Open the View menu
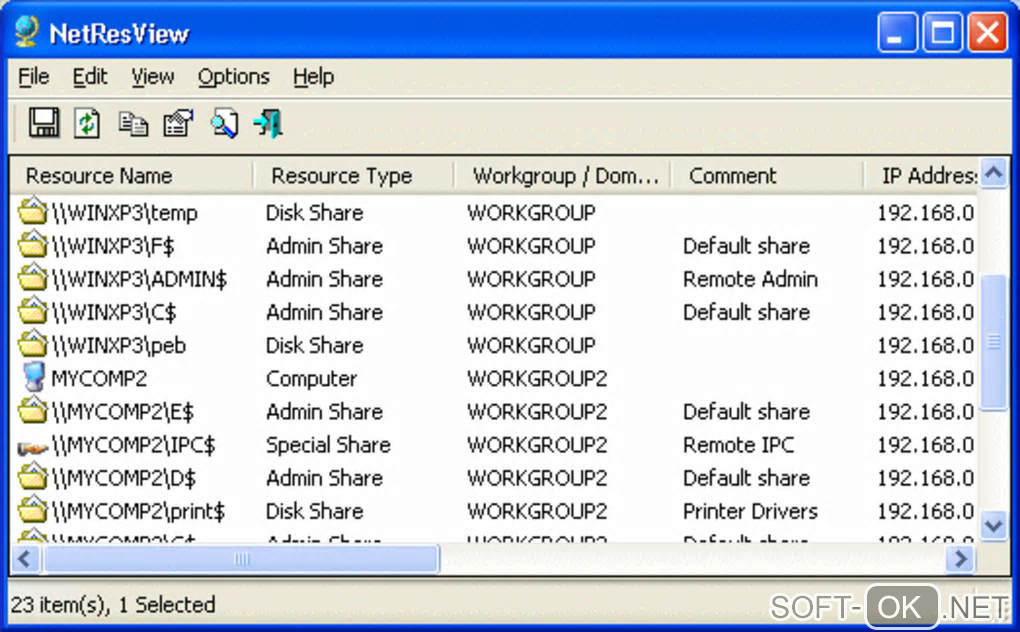Screen dimensions: 1020x632 pos(153,77)
